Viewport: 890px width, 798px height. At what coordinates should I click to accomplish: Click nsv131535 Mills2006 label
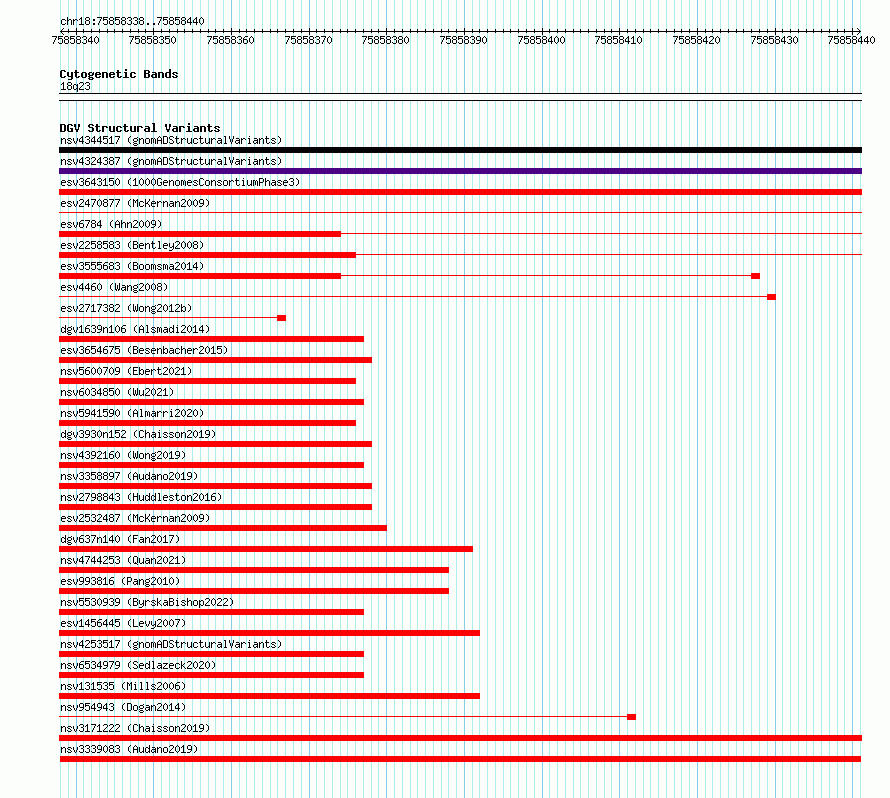click(123, 686)
